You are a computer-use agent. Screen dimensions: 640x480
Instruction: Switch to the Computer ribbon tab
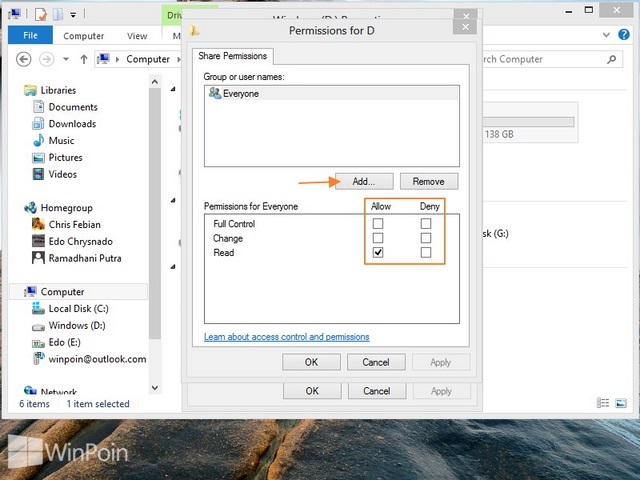tap(84, 36)
